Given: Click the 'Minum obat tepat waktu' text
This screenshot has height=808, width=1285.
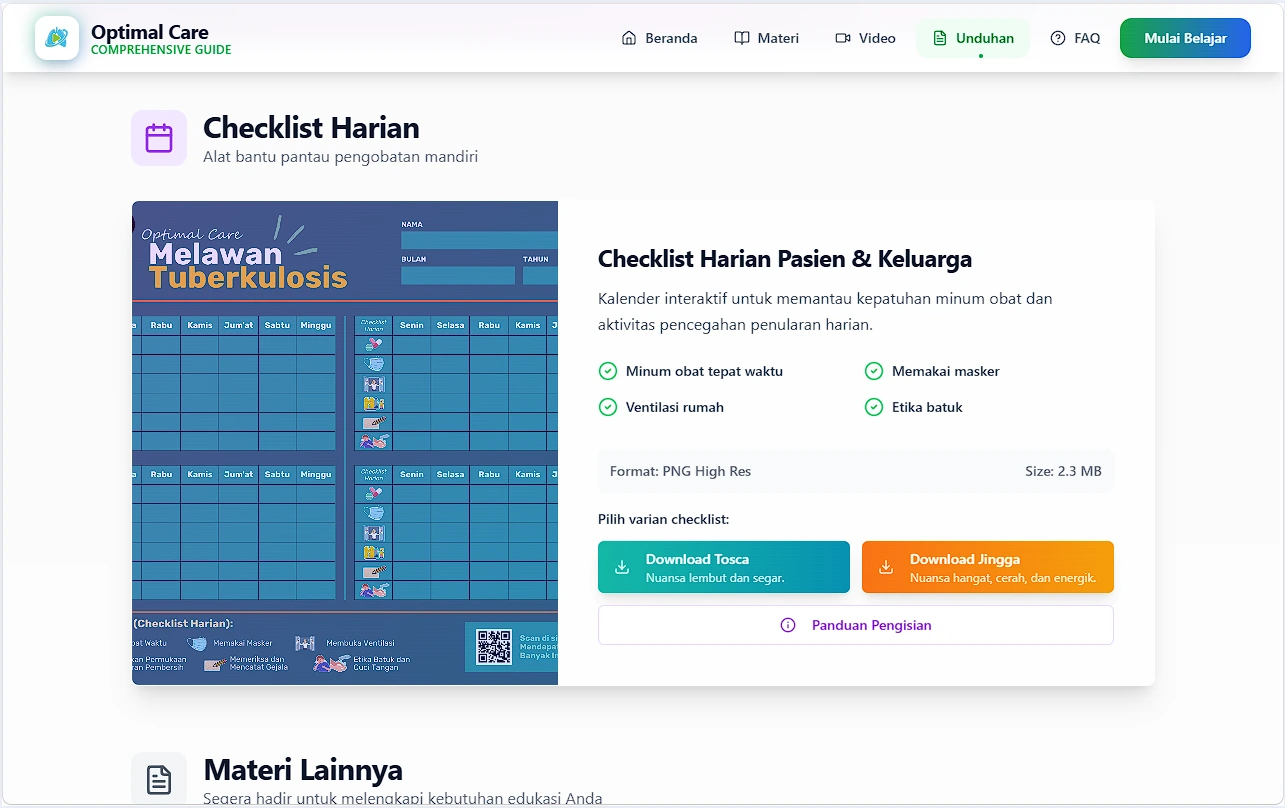Looking at the screenshot, I should (704, 371).
